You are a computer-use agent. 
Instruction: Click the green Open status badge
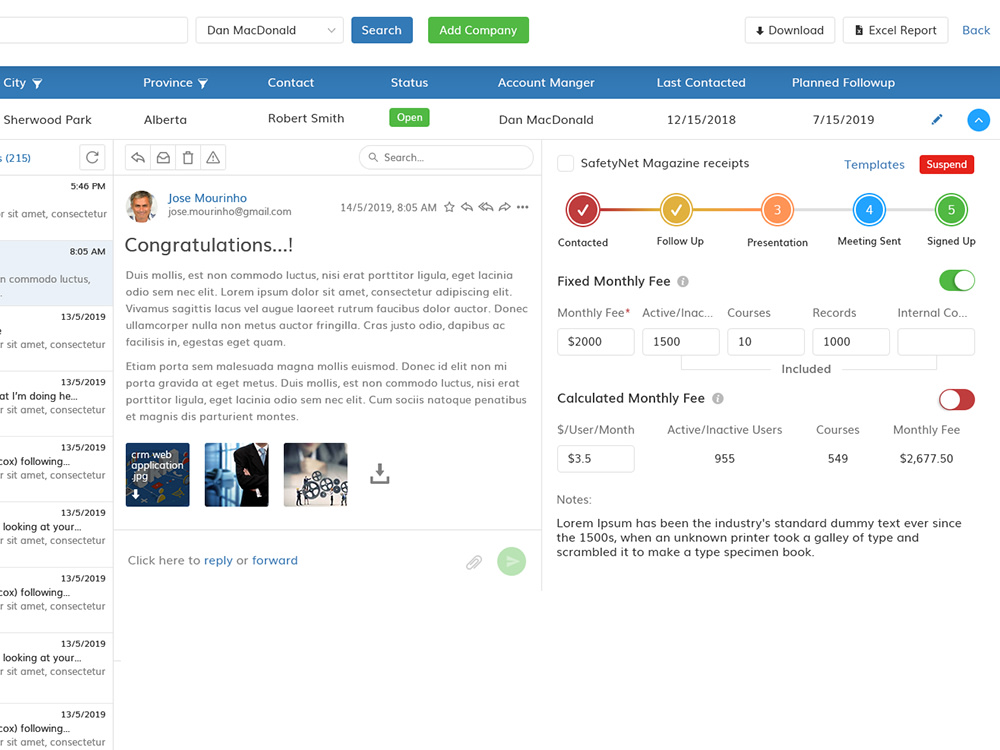(x=409, y=117)
